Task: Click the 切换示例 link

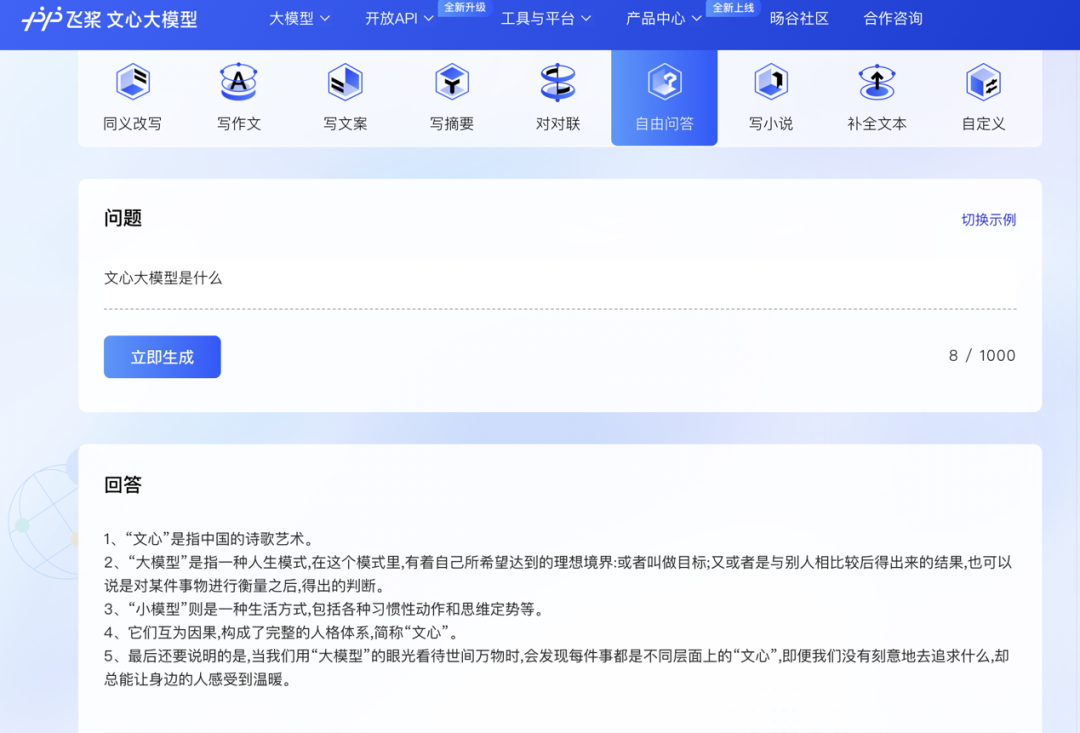Action: coord(988,219)
